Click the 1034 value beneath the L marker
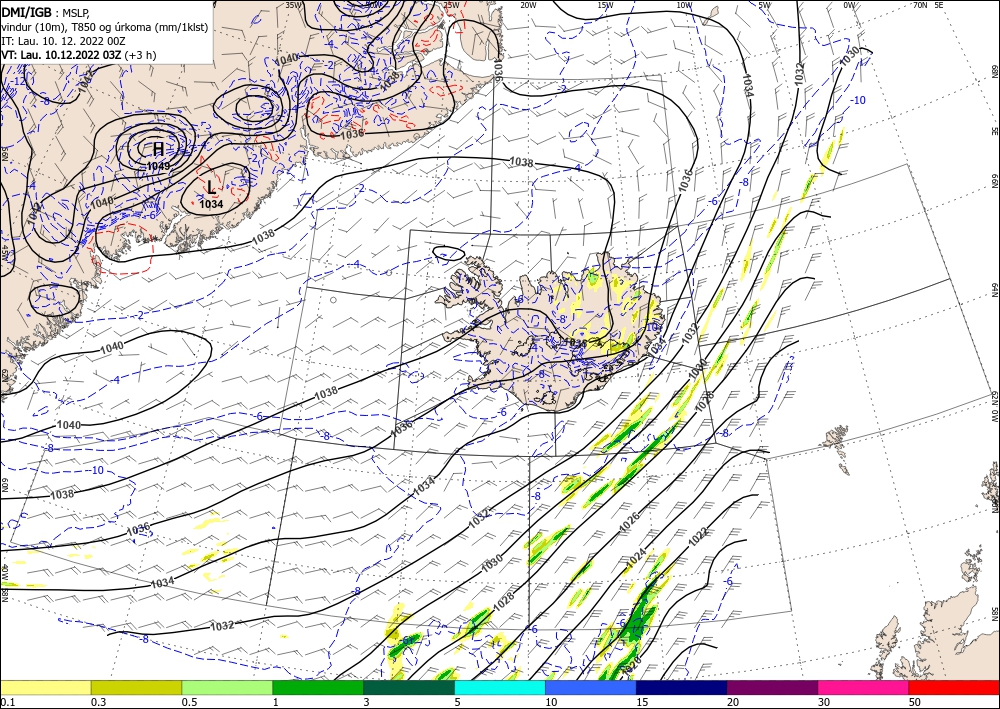 click(211, 204)
